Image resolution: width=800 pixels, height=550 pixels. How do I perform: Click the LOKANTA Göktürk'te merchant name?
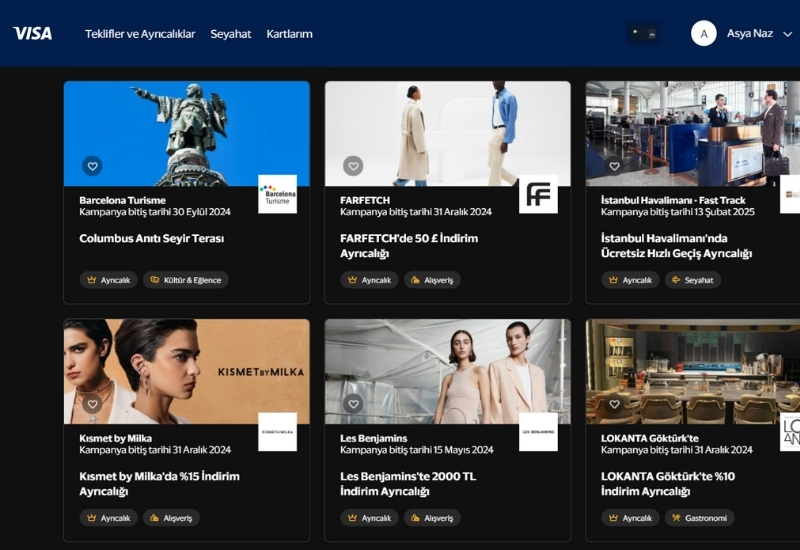pyautogui.click(x=649, y=438)
